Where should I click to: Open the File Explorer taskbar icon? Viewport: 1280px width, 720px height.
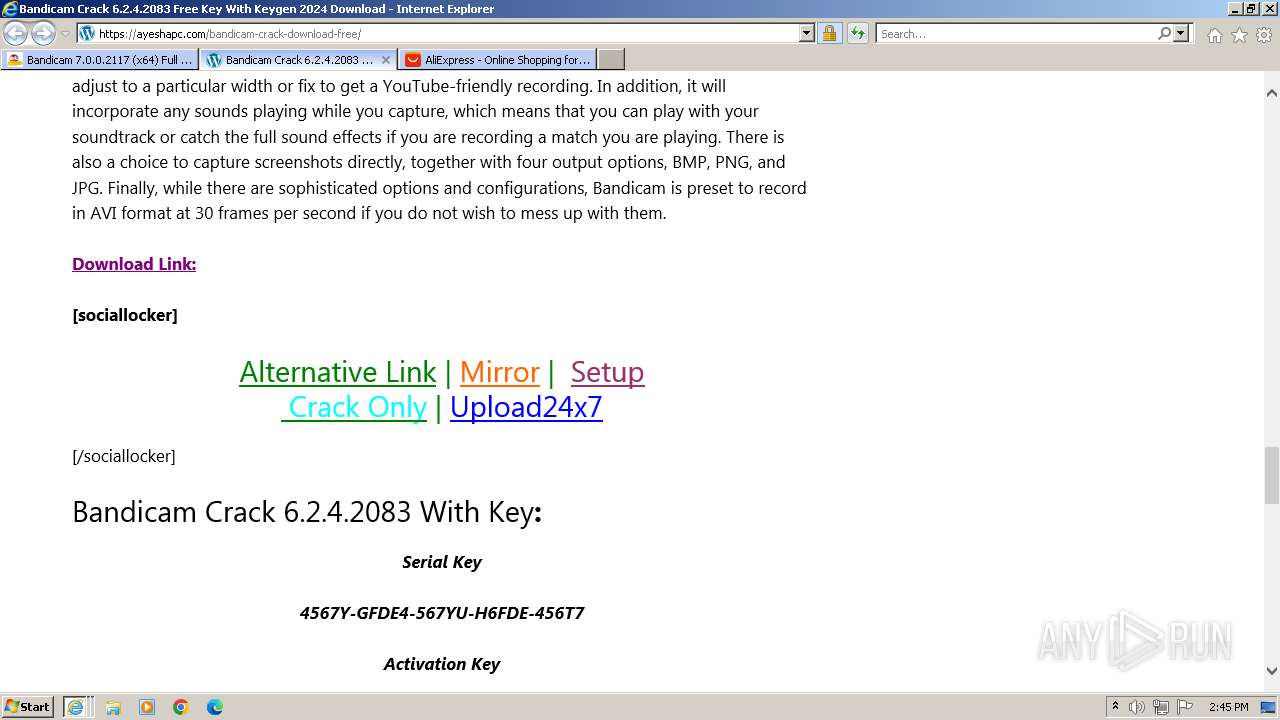113,707
